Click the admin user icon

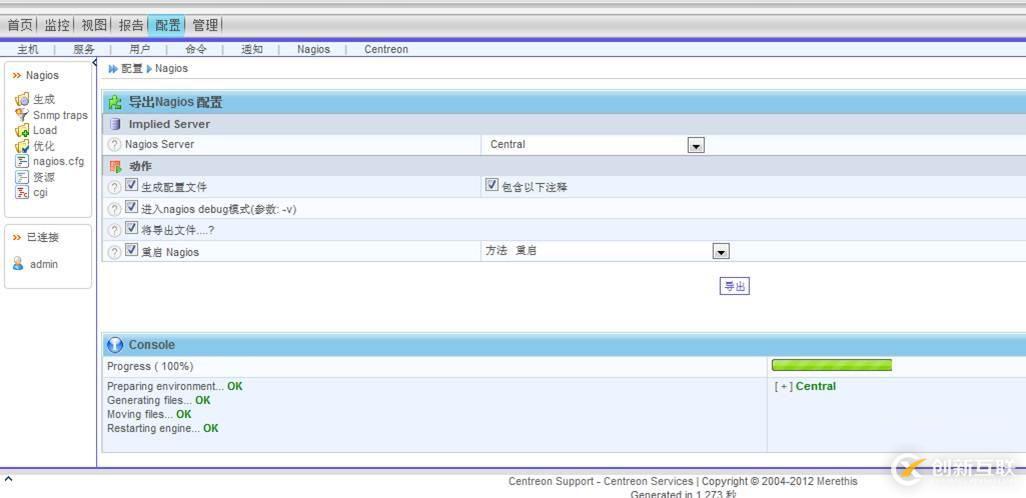pyautogui.click(x=18, y=264)
